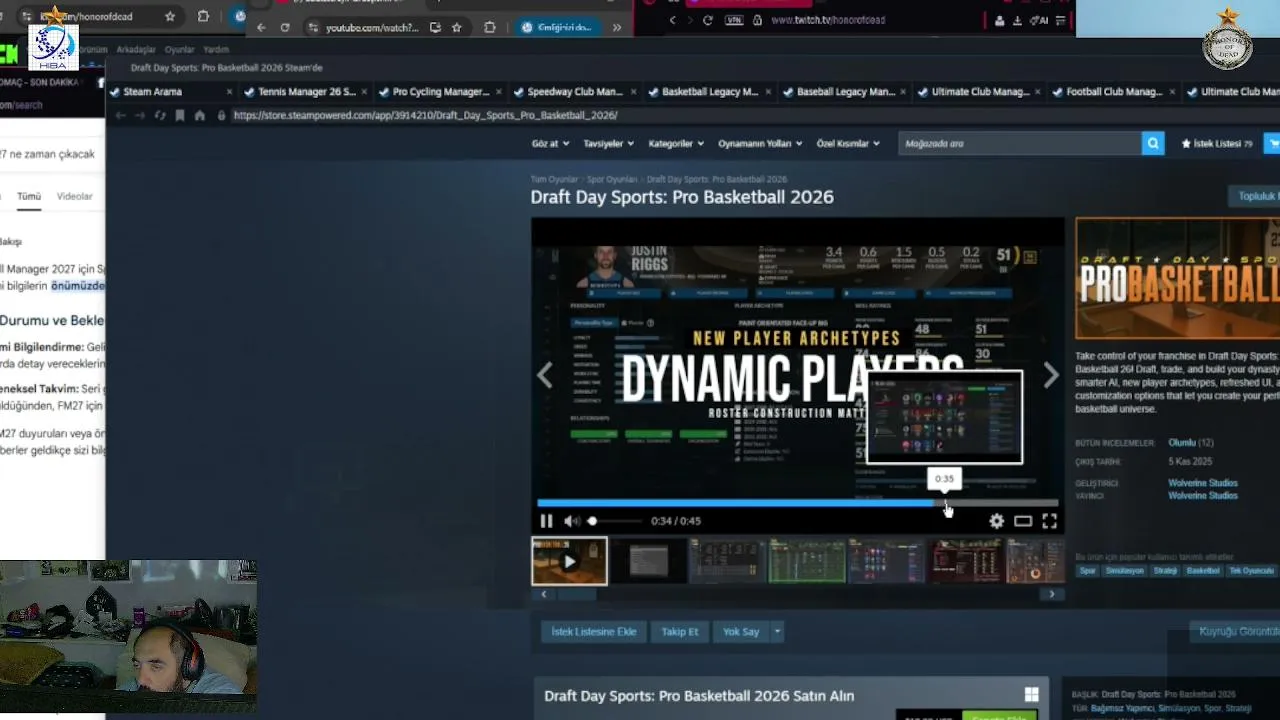The height and width of the screenshot is (720, 1280).
Task: Open the Olumlu reviews link
Action: (x=1182, y=442)
